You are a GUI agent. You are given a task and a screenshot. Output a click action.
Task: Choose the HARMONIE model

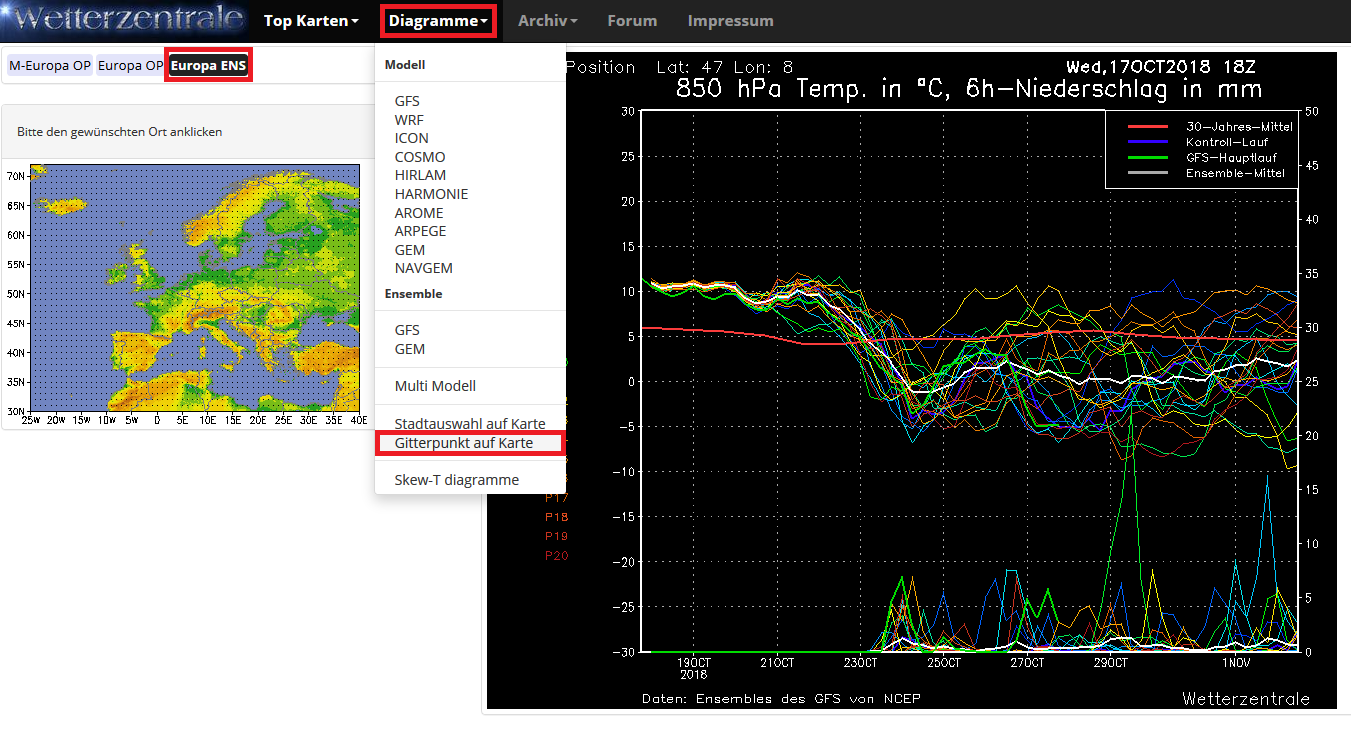tap(431, 194)
